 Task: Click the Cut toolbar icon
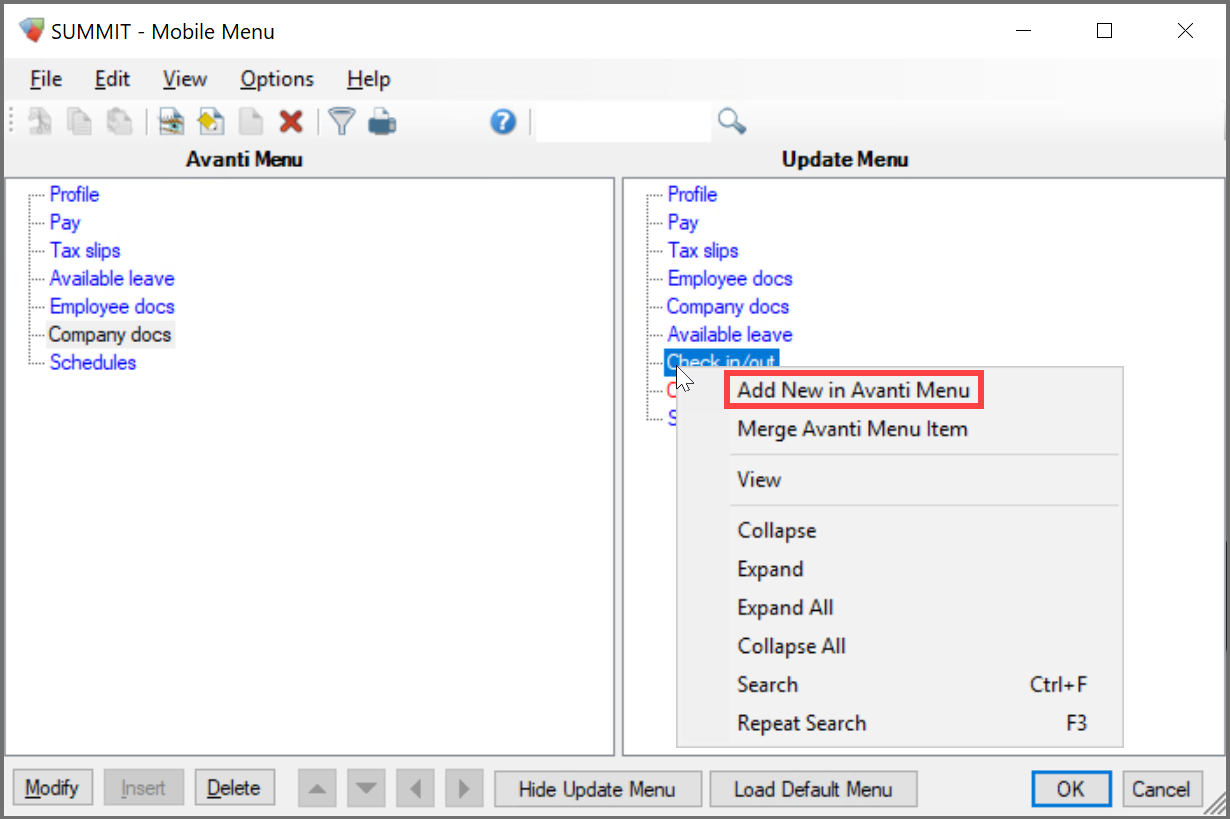tap(40, 122)
